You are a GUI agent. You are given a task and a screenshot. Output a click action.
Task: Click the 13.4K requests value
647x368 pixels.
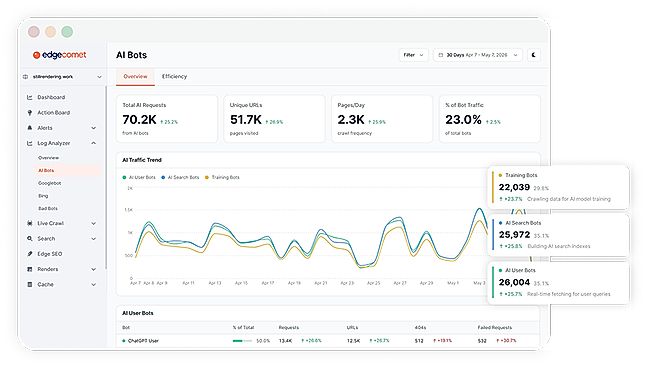(x=286, y=341)
